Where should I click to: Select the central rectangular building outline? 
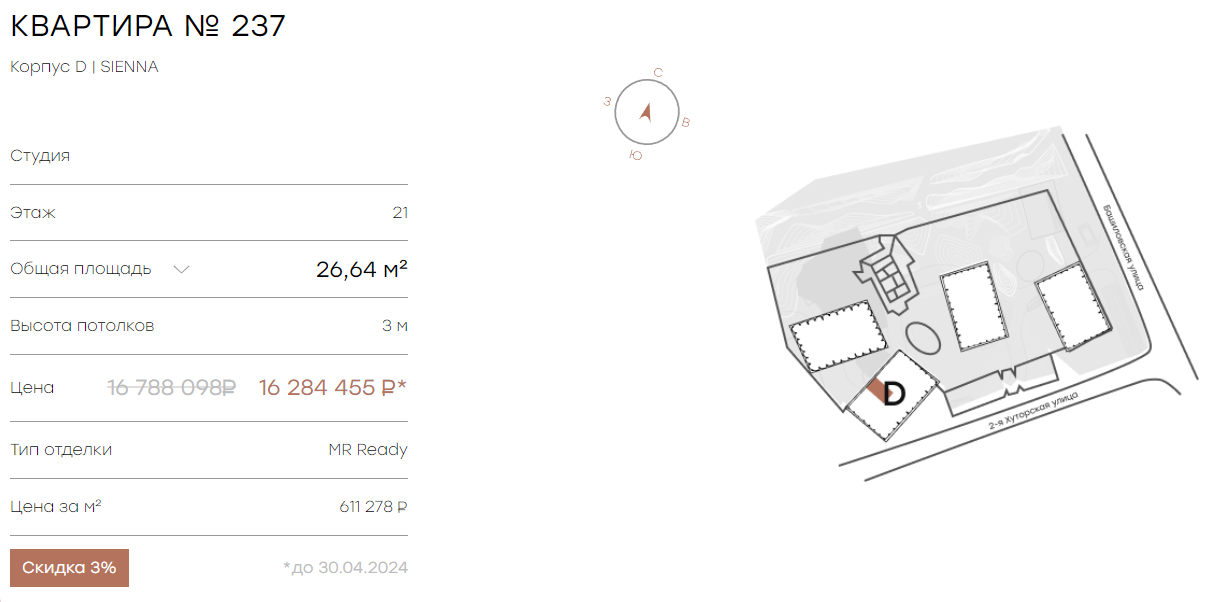972,307
